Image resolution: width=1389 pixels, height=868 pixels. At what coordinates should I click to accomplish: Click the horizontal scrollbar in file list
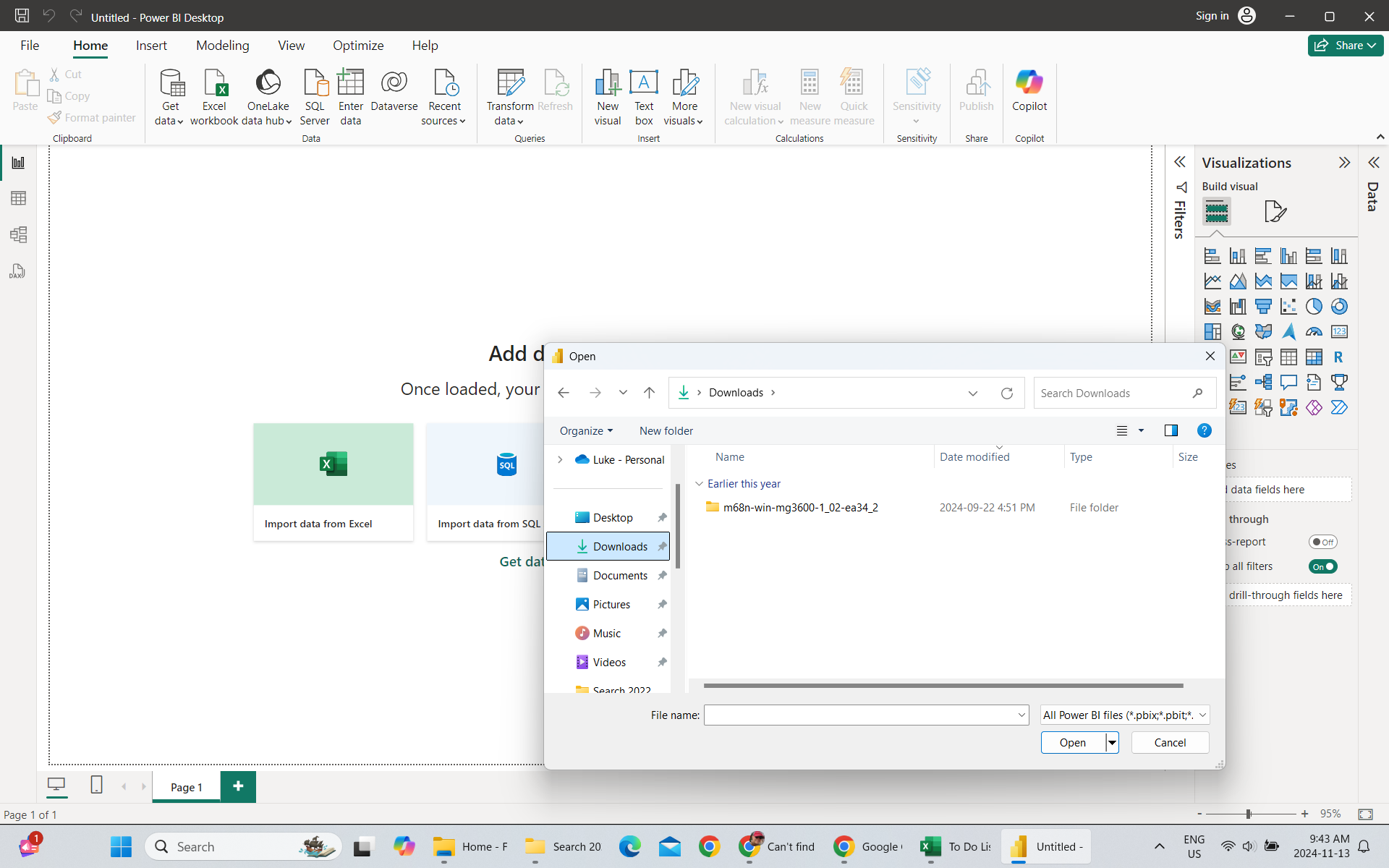943,685
